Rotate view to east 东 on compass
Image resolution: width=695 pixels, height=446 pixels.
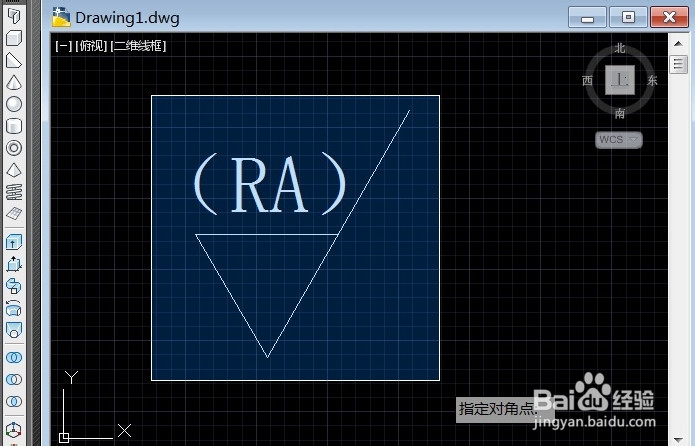652,80
